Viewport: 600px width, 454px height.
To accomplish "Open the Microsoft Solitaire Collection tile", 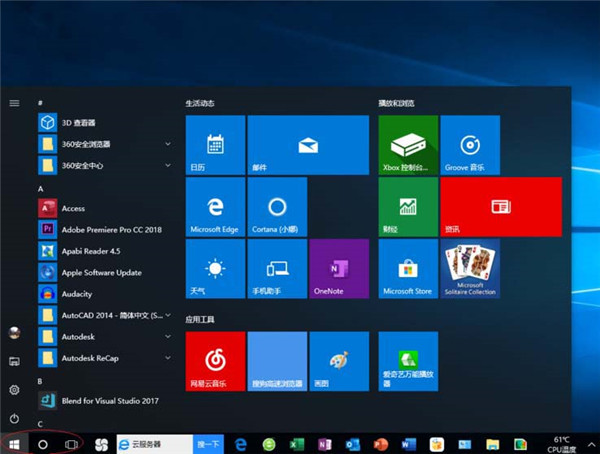I will [x=469, y=268].
